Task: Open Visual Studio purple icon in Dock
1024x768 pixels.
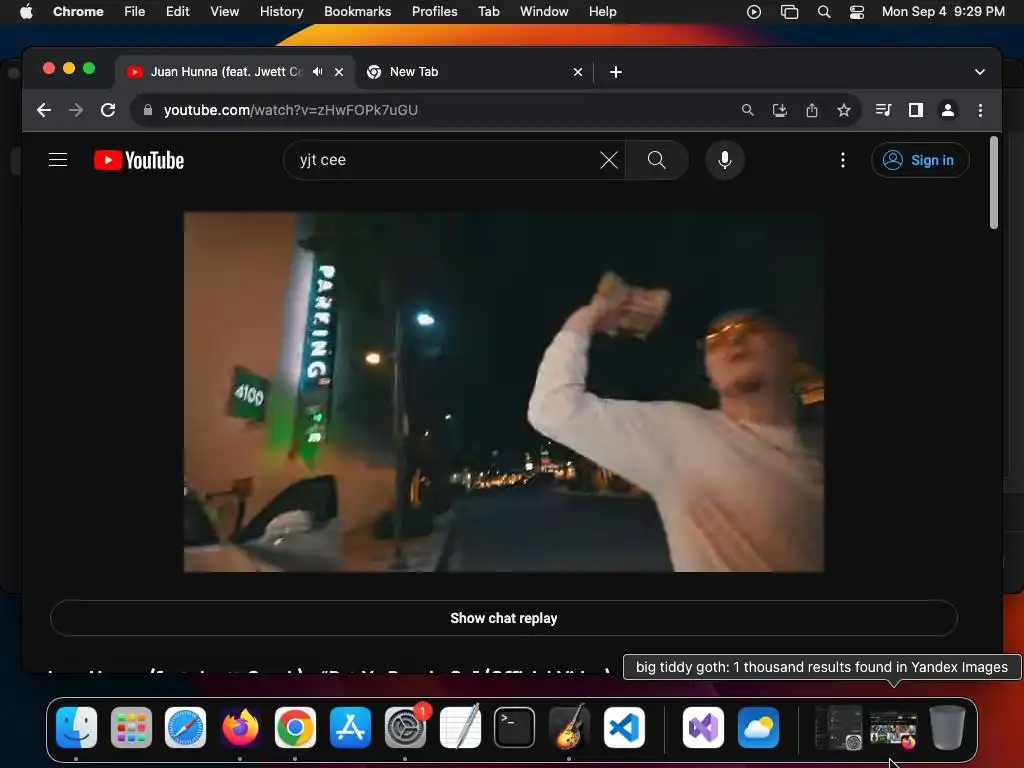Action: tap(703, 727)
